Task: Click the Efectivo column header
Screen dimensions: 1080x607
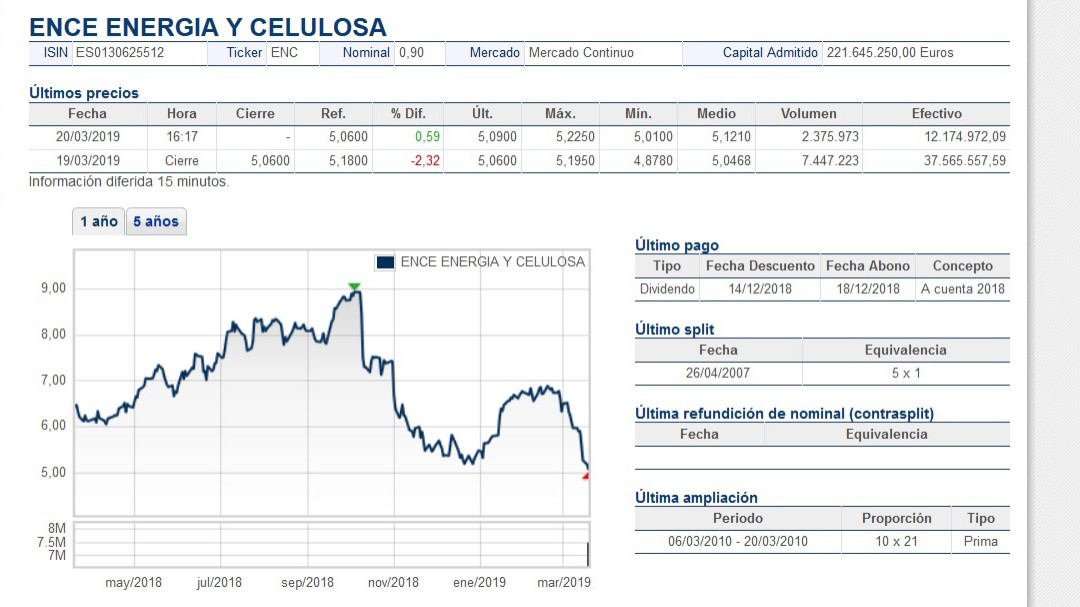Action: [x=937, y=114]
